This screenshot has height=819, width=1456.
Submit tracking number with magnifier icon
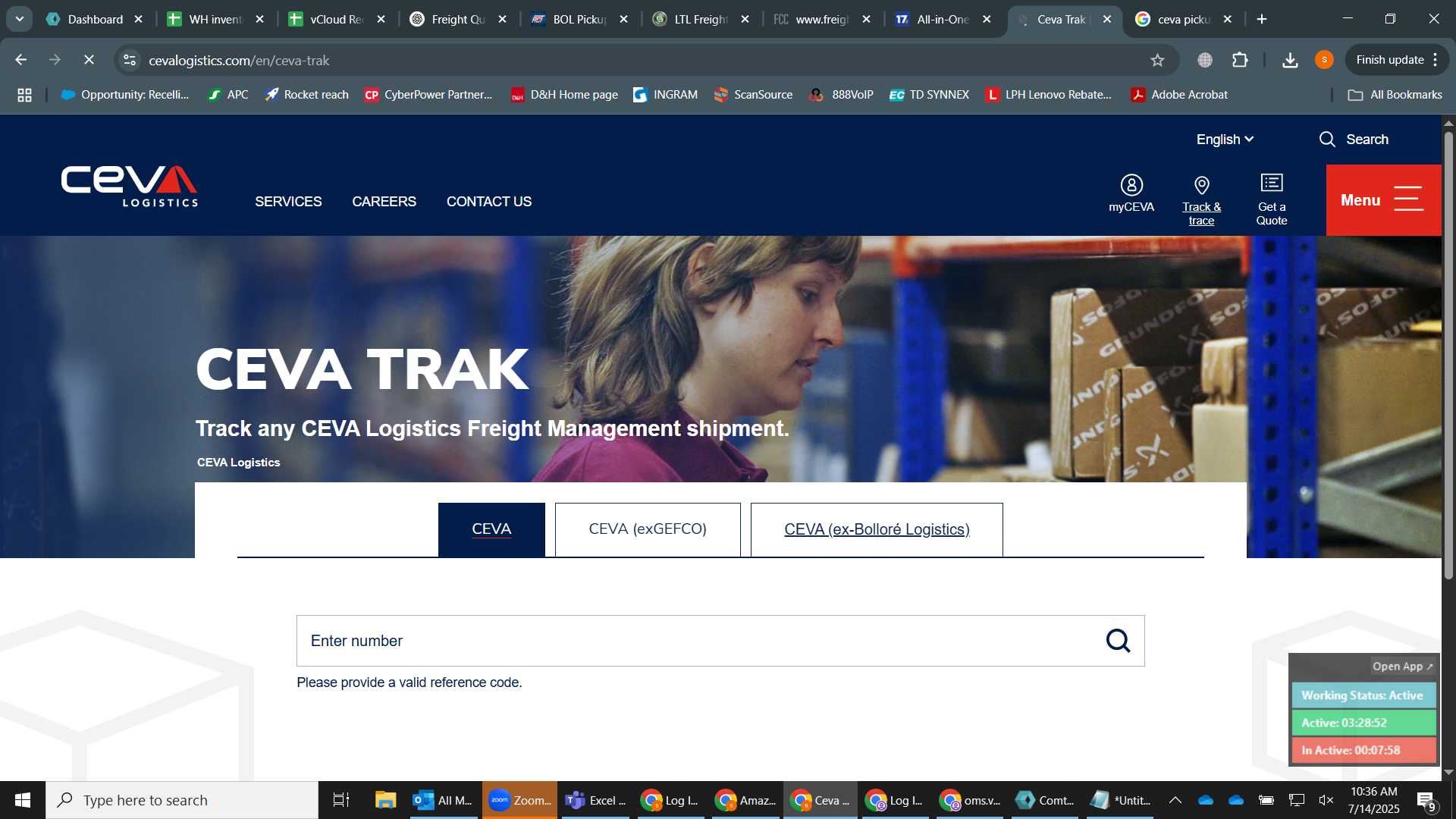pos(1118,641)
